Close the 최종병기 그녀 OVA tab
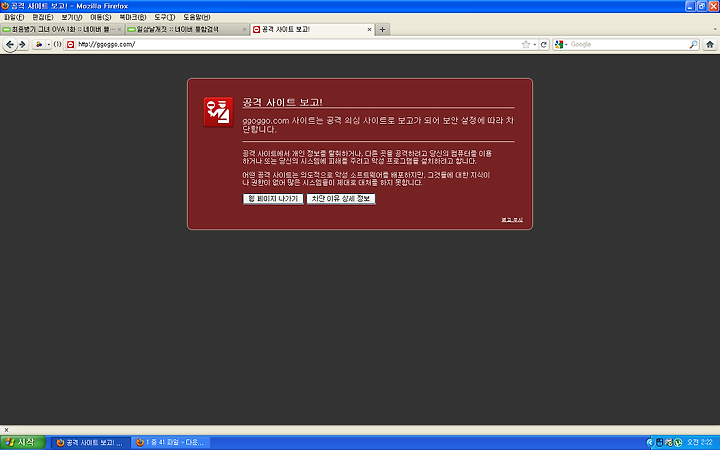 tap(119, 29)
